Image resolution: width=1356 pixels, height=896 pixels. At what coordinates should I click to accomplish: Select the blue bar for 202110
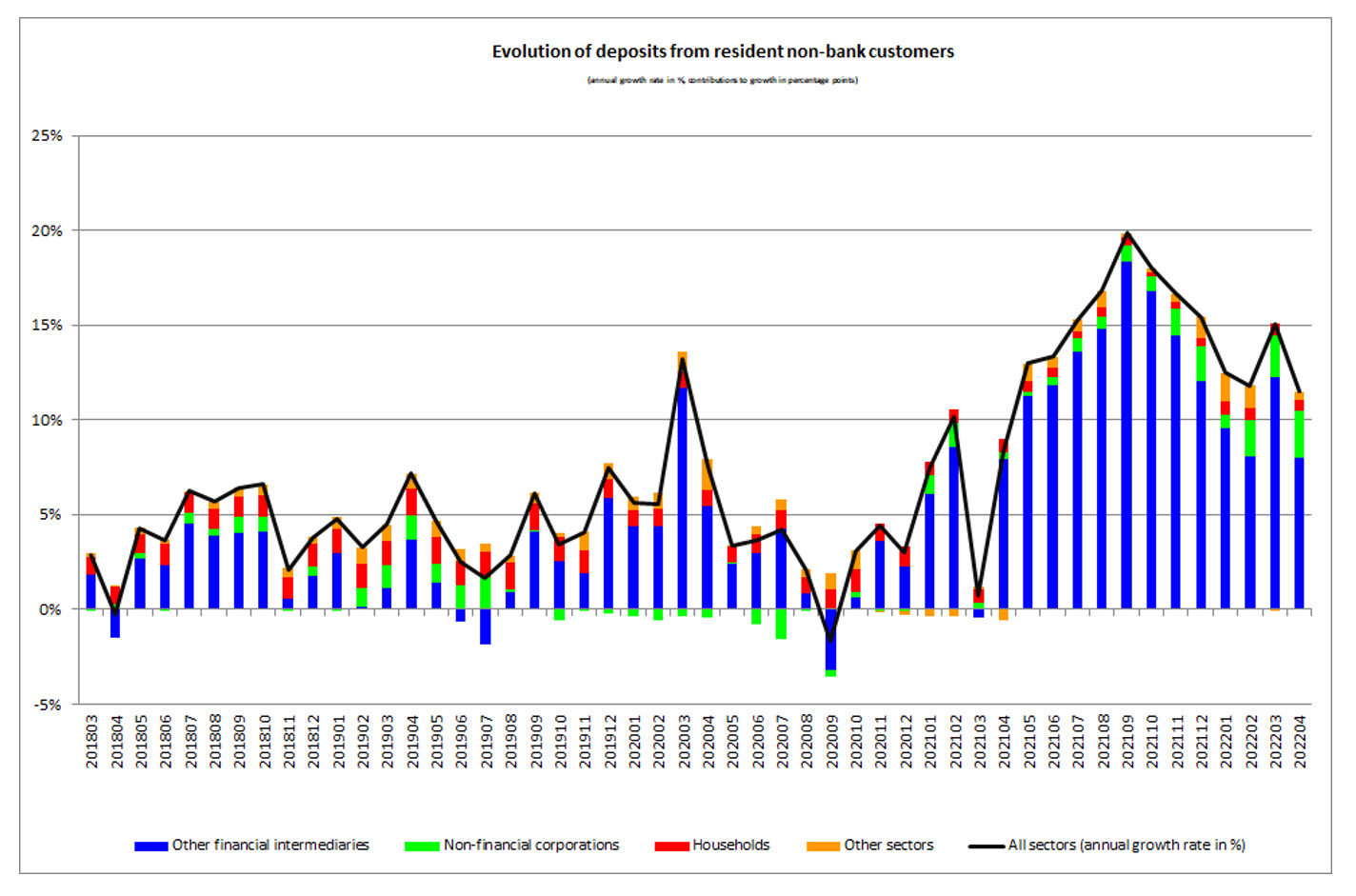(x=1151, y=450)
